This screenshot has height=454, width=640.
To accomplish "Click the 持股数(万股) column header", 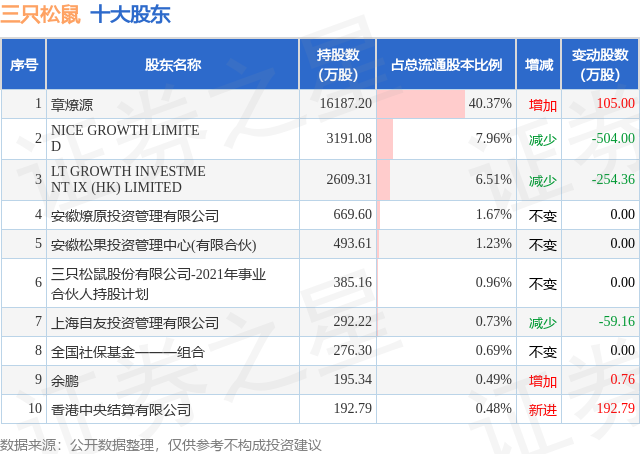I will pos(338,65).
